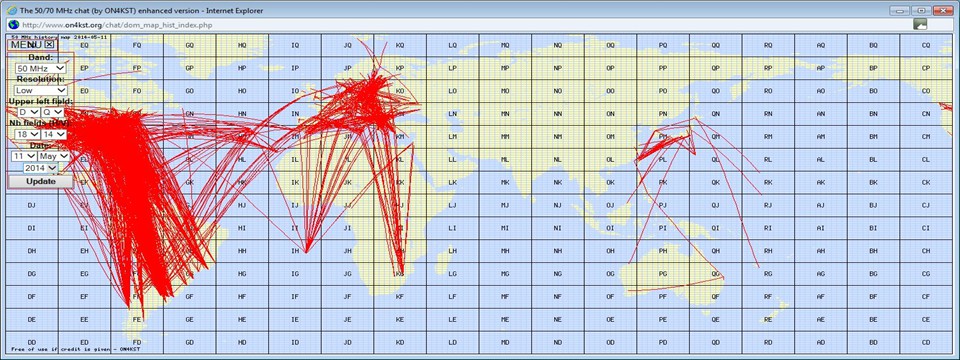Click the globe icon in address bar
This screenshot has height=360, width=960.
pos(13,24)
